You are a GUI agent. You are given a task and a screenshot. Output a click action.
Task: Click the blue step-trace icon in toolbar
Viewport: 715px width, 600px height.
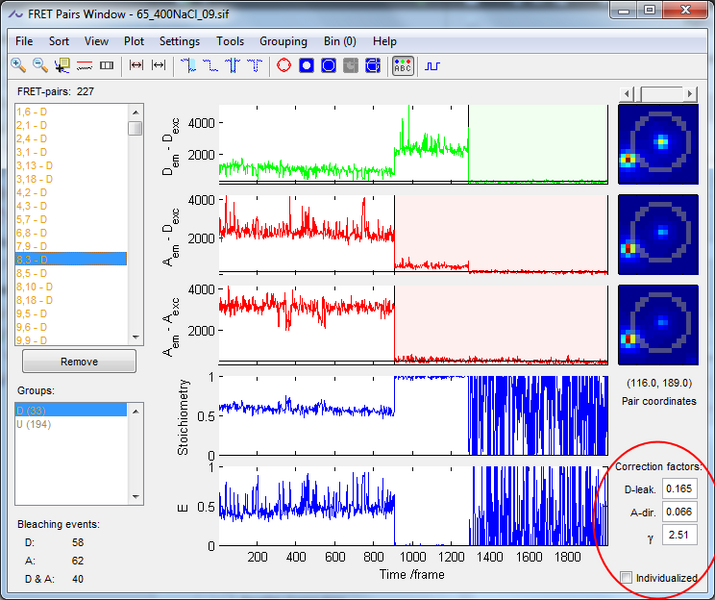(432, 66)
